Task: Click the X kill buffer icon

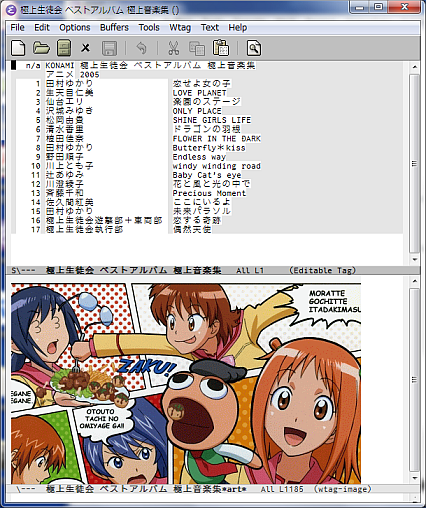Action: (x=86, y=48)
